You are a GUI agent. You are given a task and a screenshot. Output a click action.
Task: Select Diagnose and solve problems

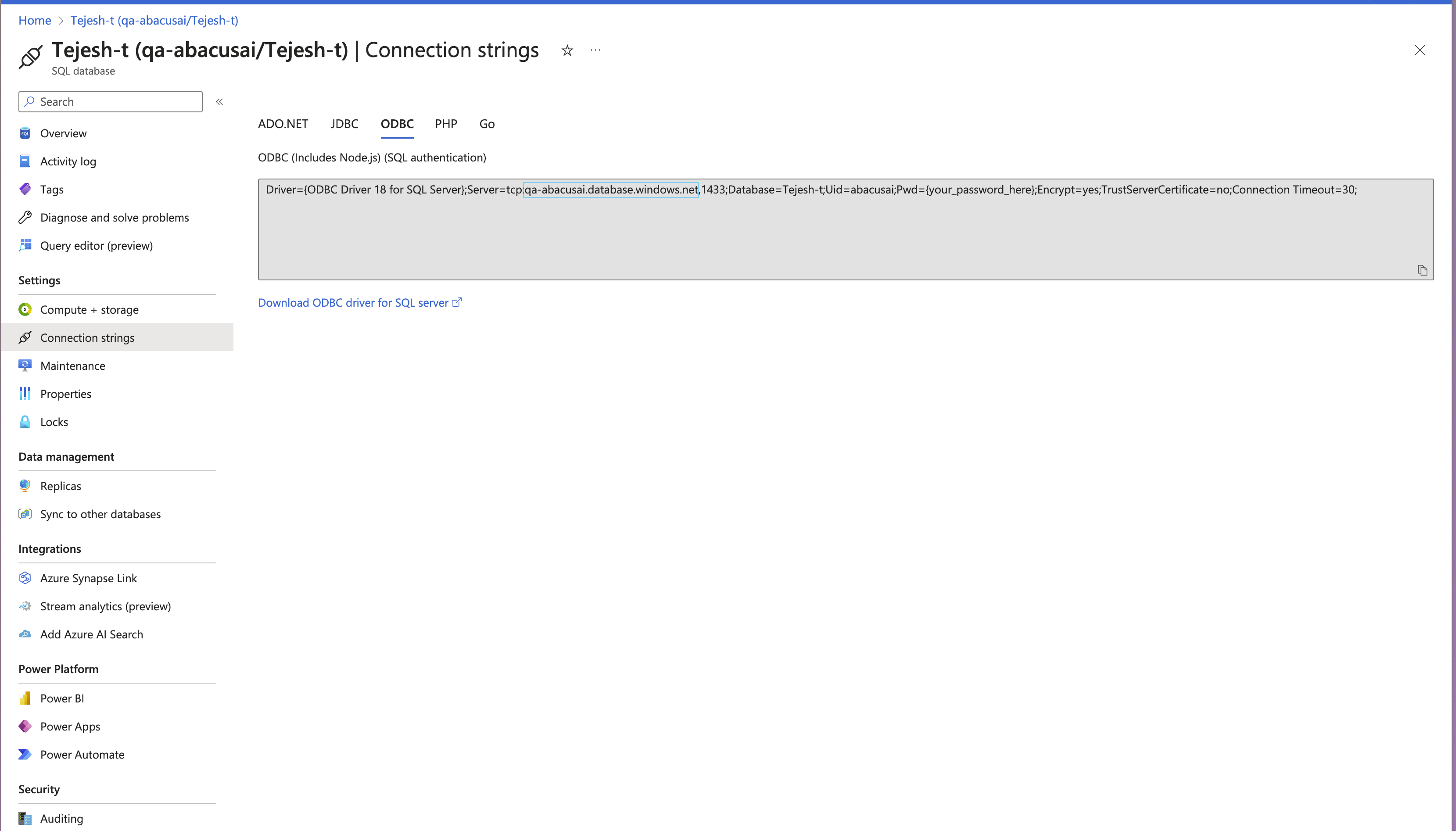(x=114, y=217)
